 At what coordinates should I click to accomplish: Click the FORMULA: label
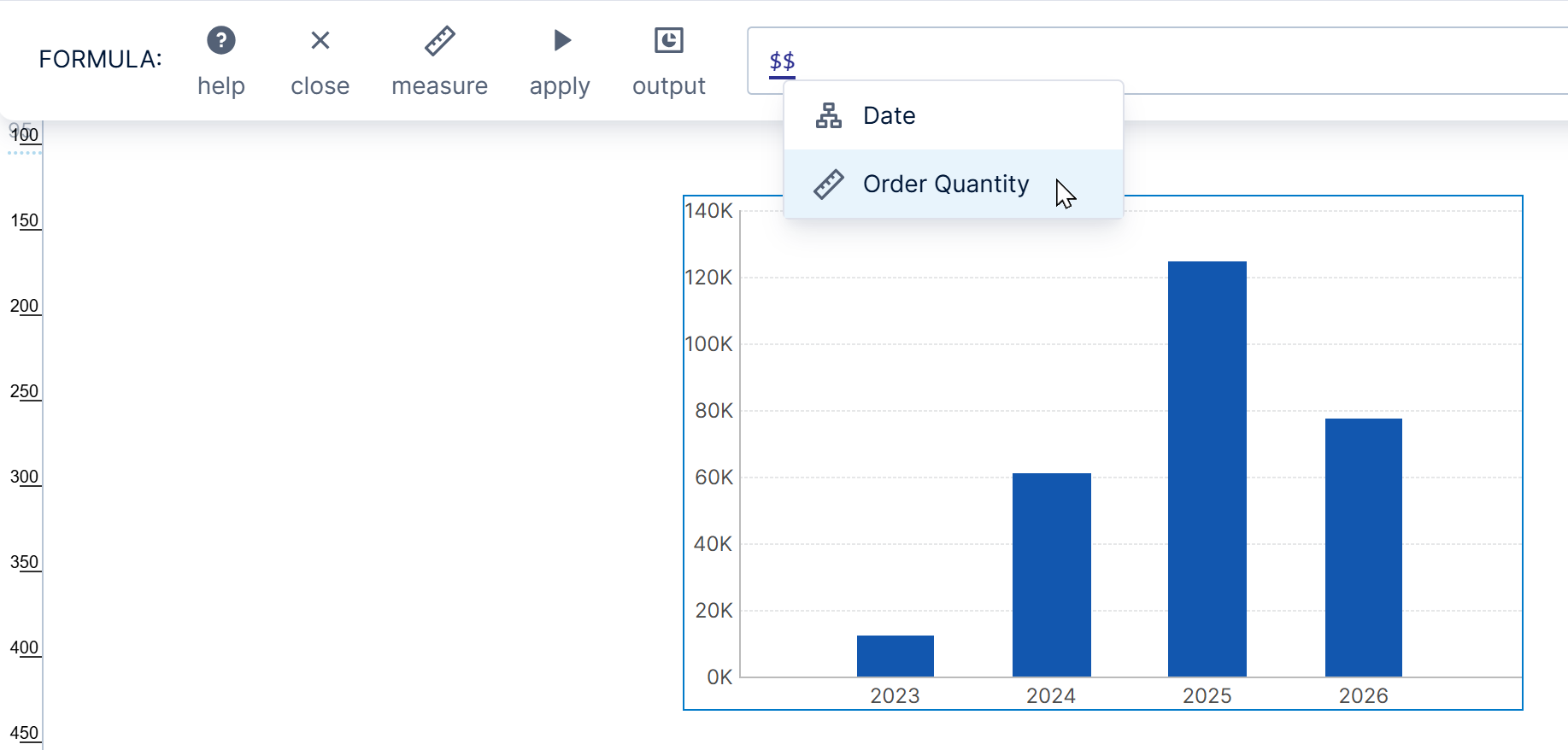[100, 59]
